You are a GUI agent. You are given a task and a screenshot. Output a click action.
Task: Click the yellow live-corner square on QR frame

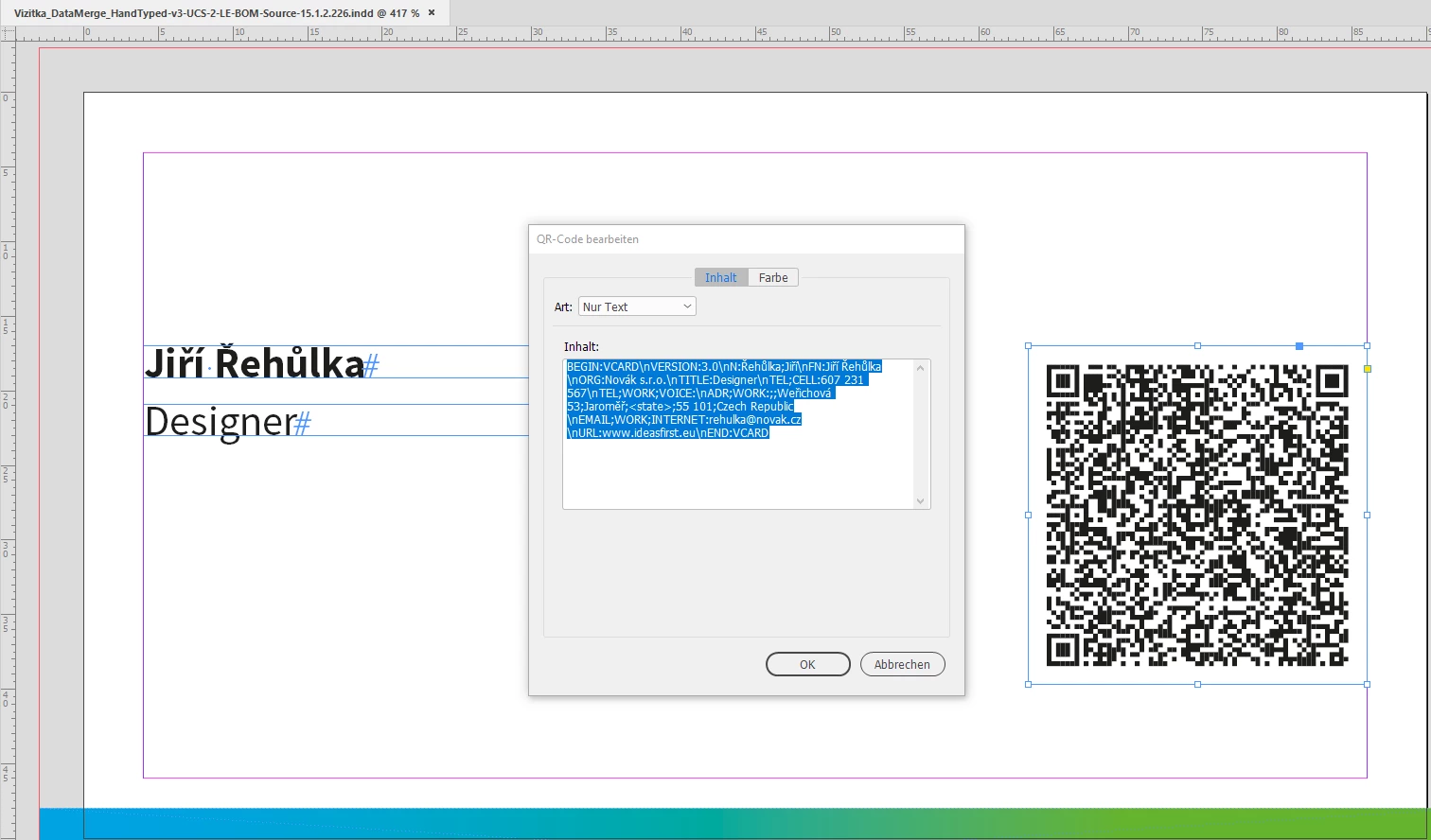tap(1367, 369)
